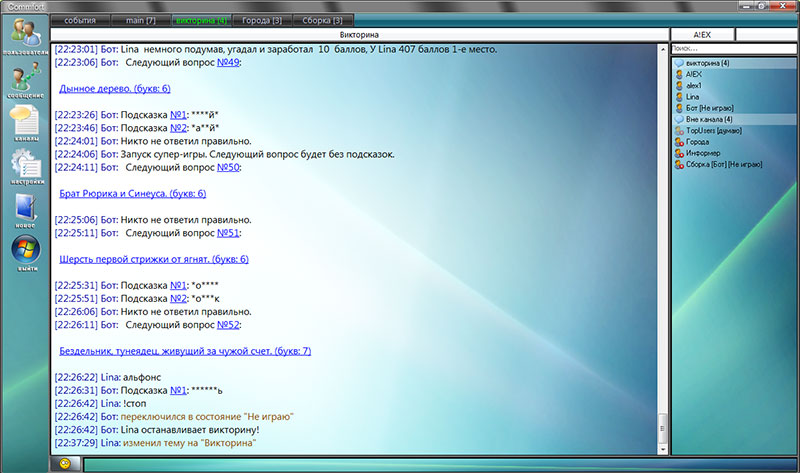Click the Новое (new) sidebar icon
800x473 pixels.
(x=24, y=208)
